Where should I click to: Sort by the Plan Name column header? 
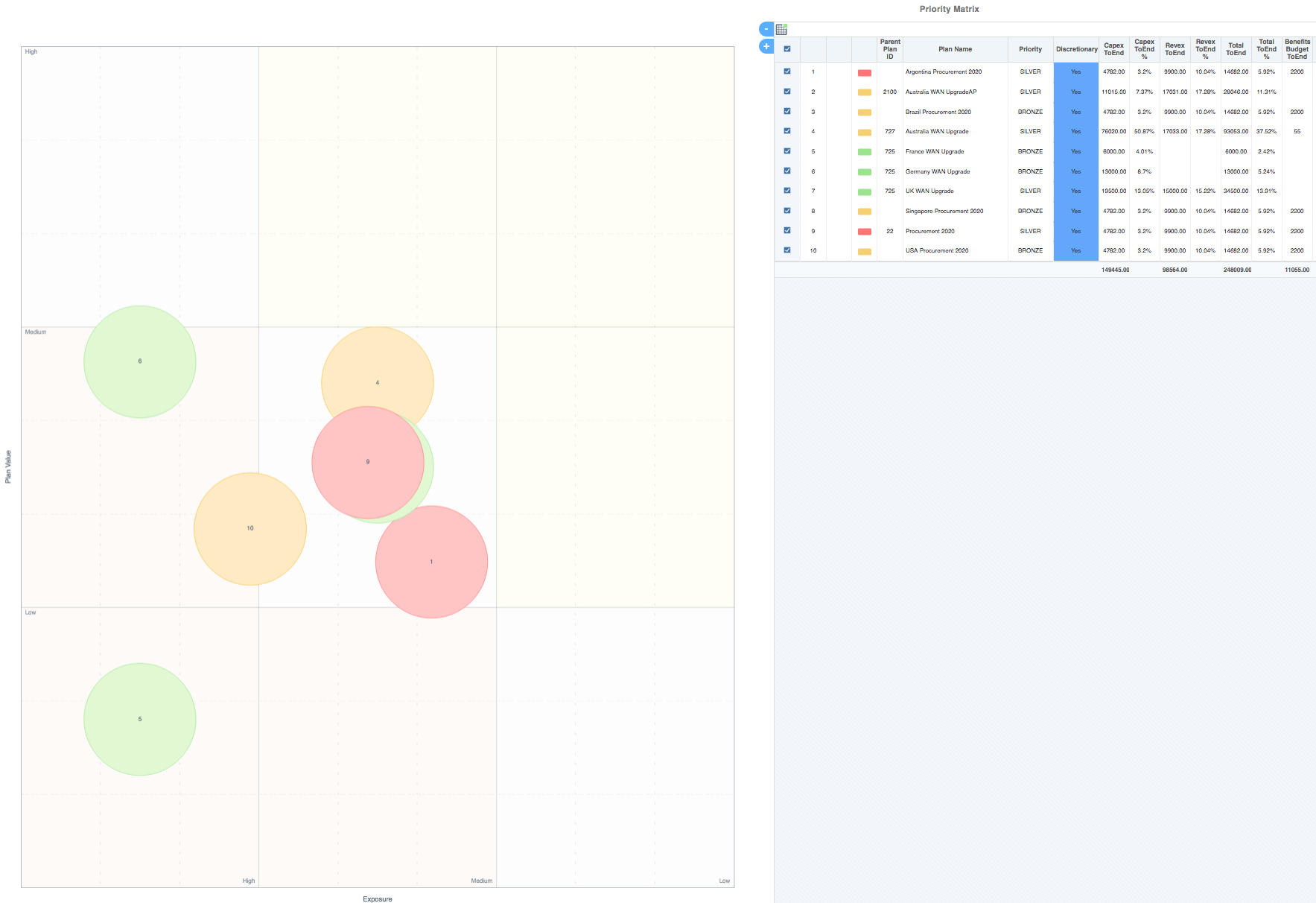[x=956, y=49]
